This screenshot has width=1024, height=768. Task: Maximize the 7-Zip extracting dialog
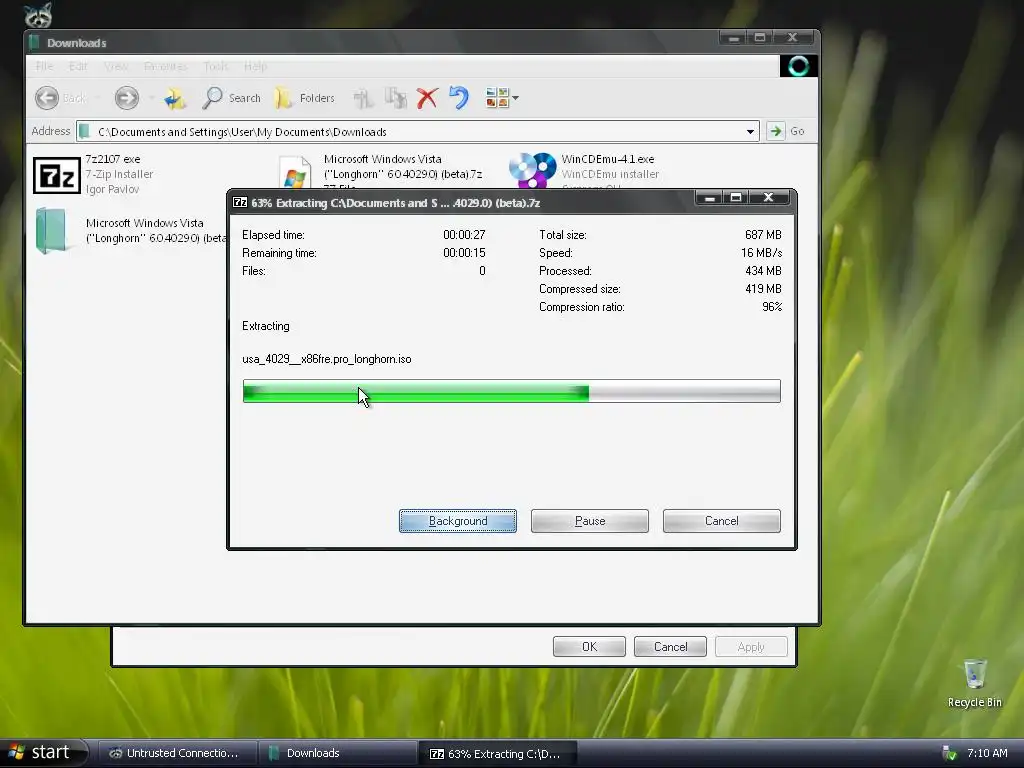(735, 197)
